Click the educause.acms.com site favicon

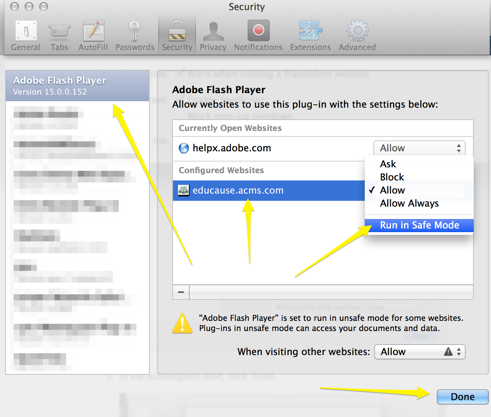tap(184, 190)
